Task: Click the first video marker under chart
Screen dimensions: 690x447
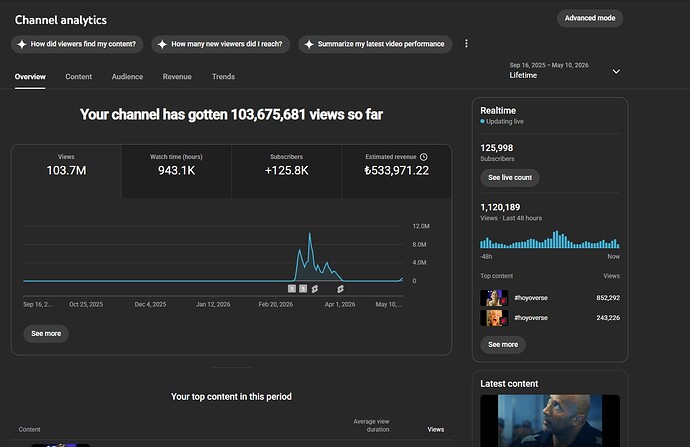Action: (x=292, y=289)
